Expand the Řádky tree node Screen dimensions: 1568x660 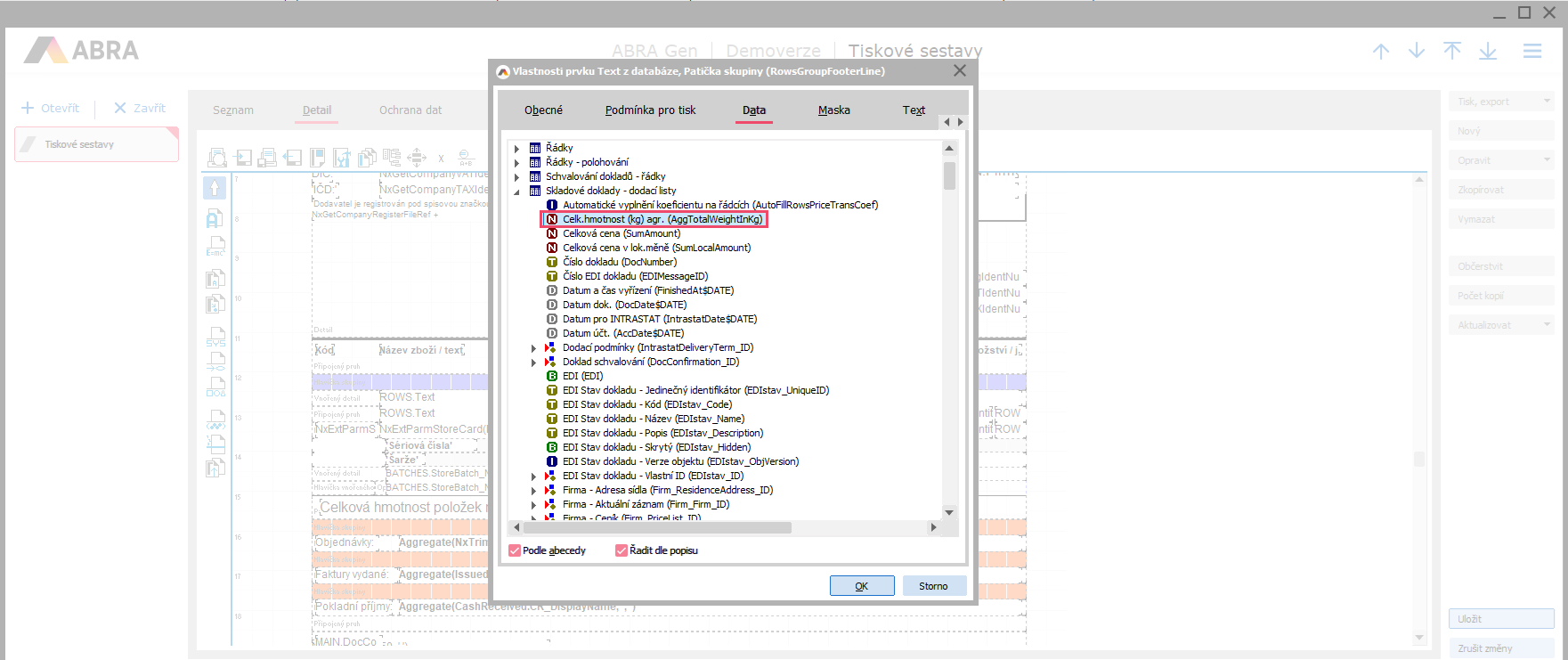(517, 149)
